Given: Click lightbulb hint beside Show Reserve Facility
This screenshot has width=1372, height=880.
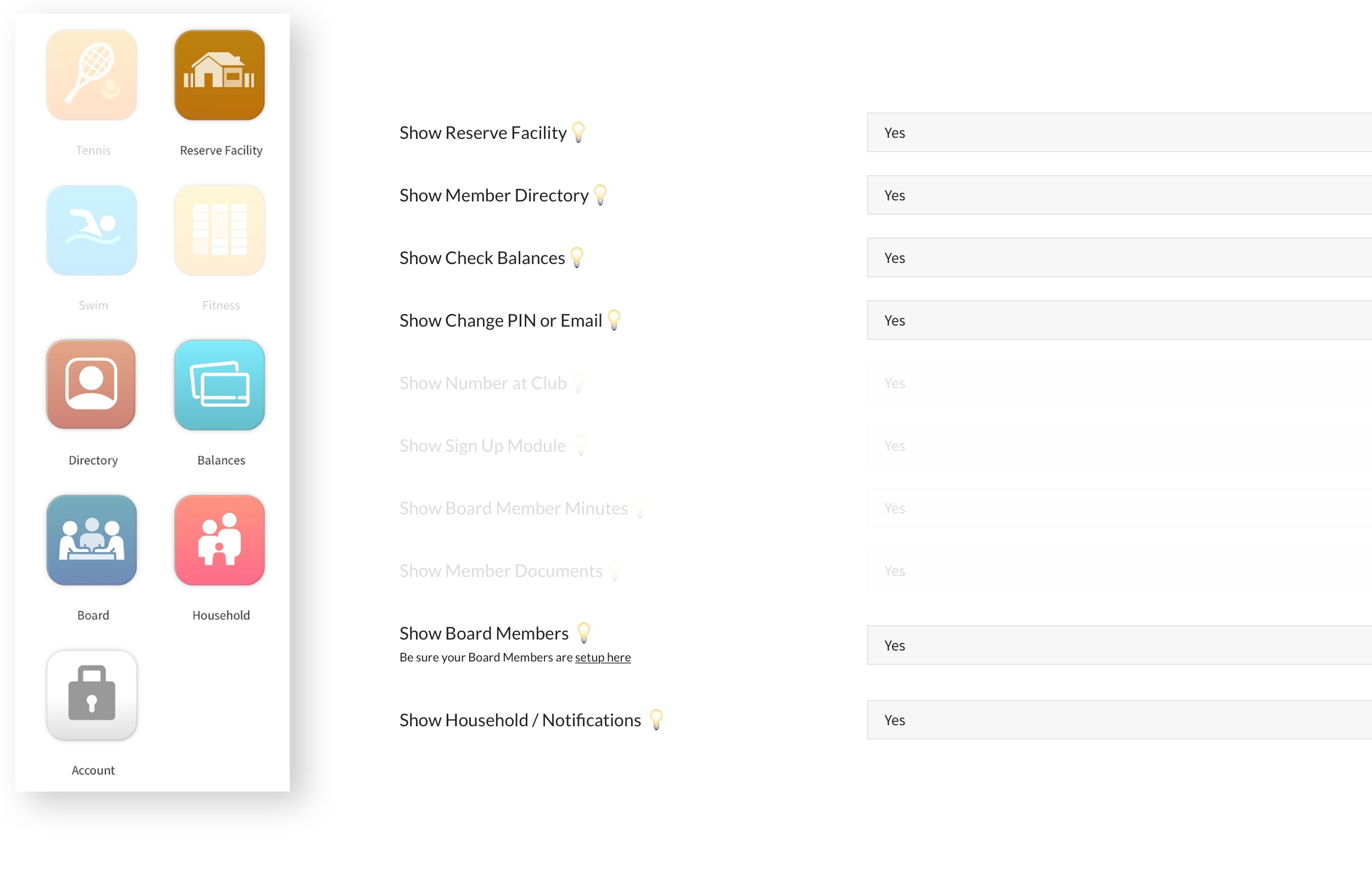Looking at the screenshot, I should click(578, 132).
